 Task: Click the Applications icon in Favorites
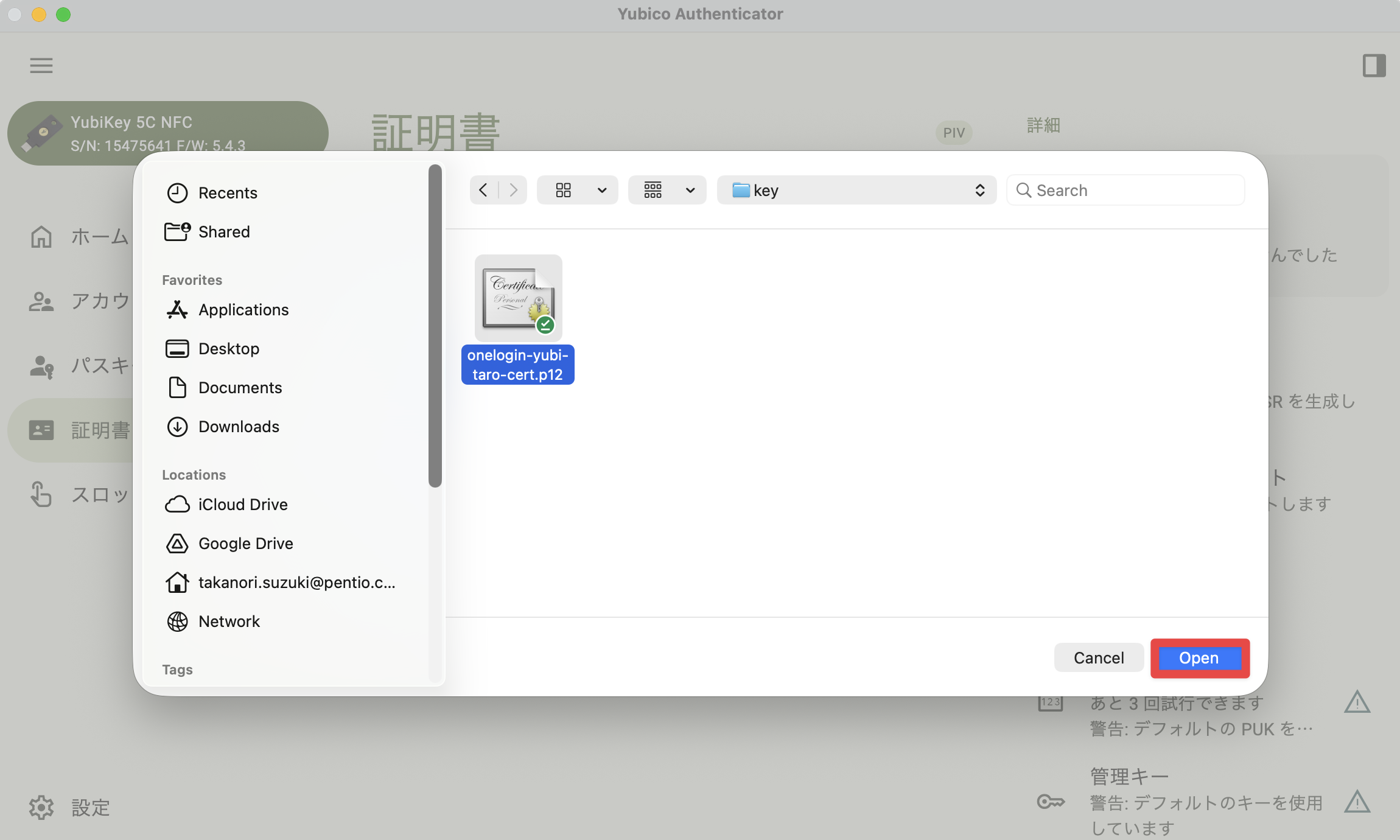pyautogui.click(x=177, y=310)
